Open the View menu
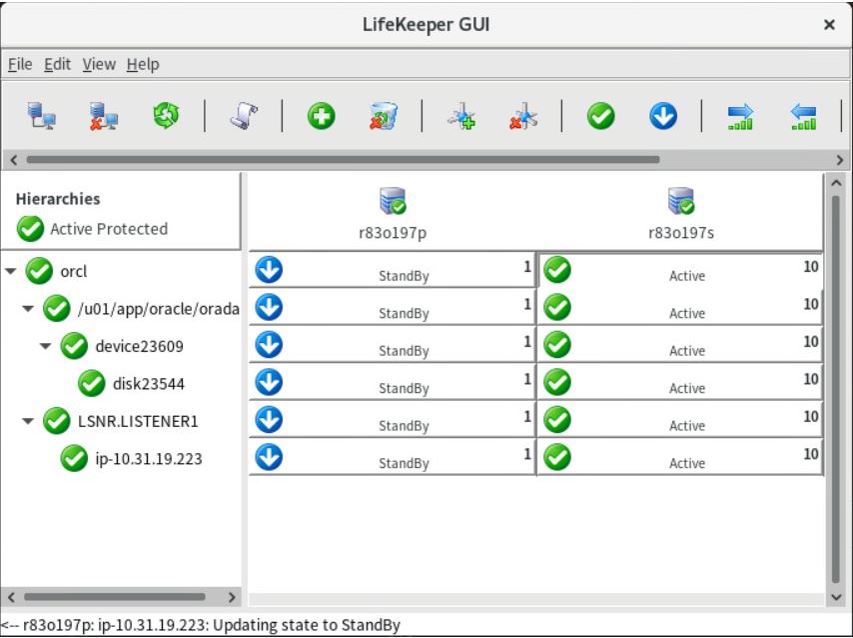 coord(99,64)
